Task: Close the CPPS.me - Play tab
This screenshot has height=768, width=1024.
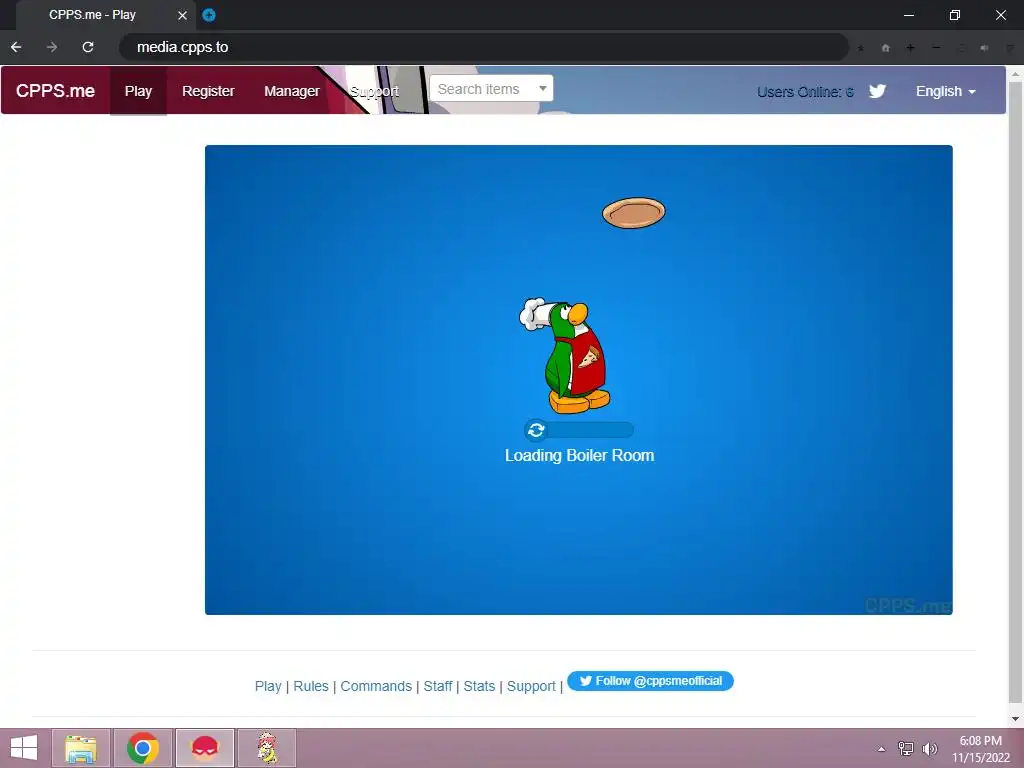Action: [x=182, y=15]
